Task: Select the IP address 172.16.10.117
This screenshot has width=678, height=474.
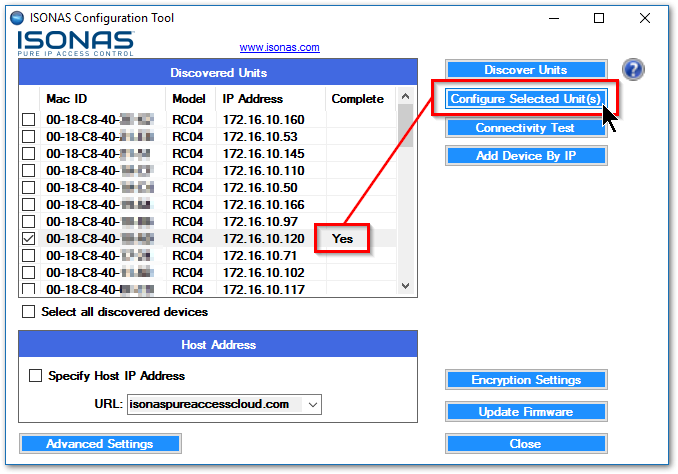Action: [x=264, y=289]
